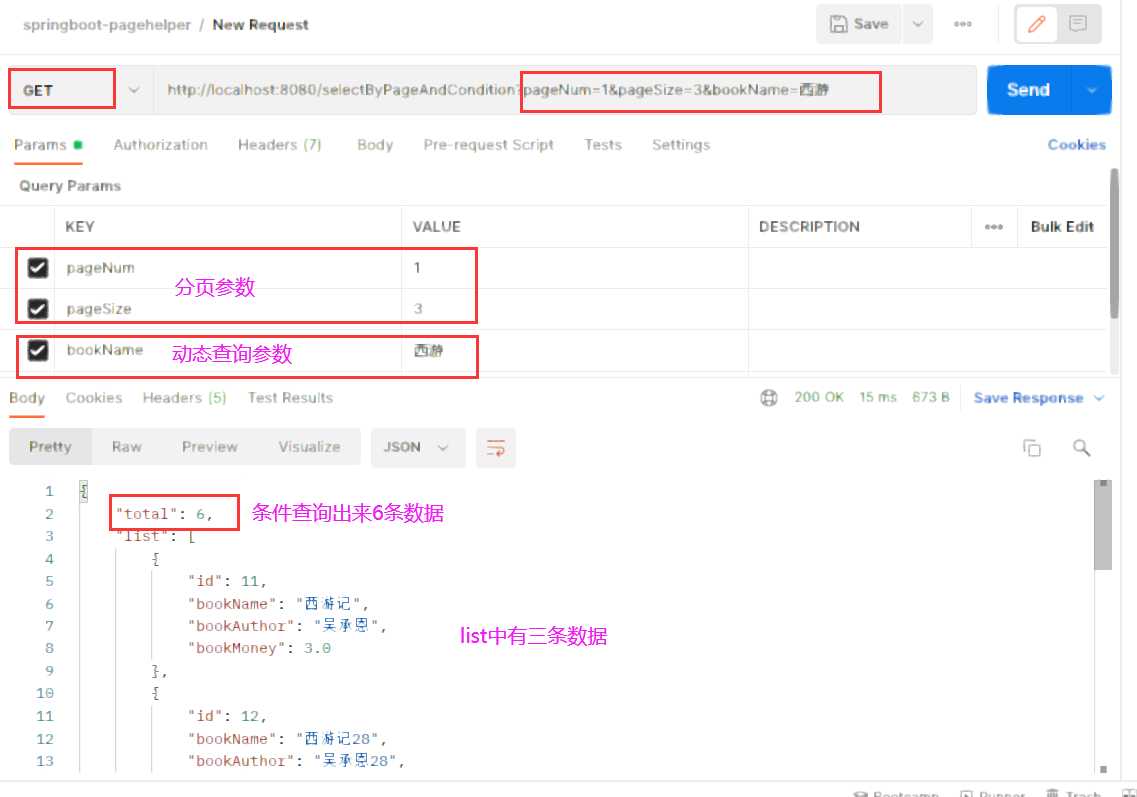Switch to the Authorization tab
Image resolution: width=1137 pixels, height=797 pixels.
tap(160, 145)
